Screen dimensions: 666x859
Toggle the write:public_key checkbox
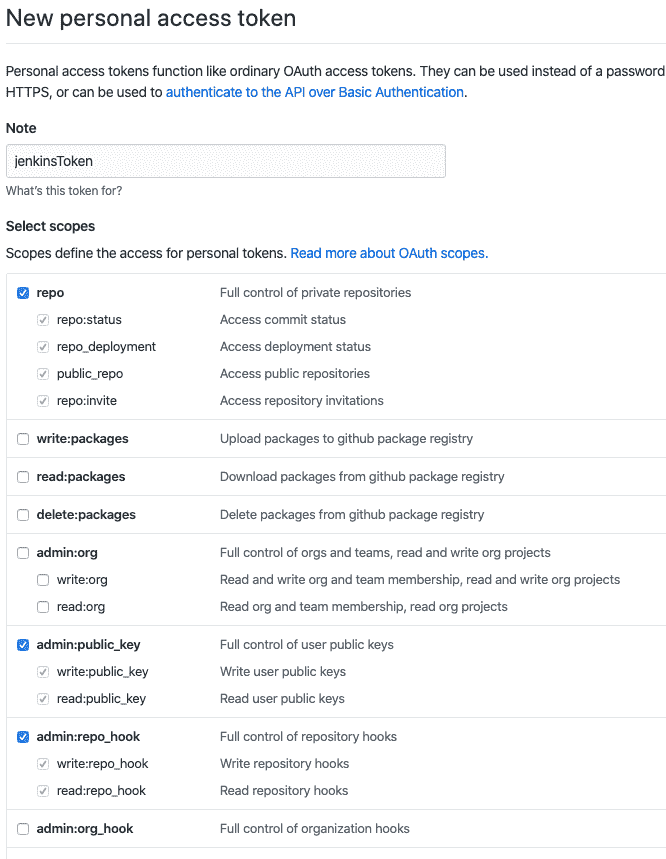coord(43,672)
